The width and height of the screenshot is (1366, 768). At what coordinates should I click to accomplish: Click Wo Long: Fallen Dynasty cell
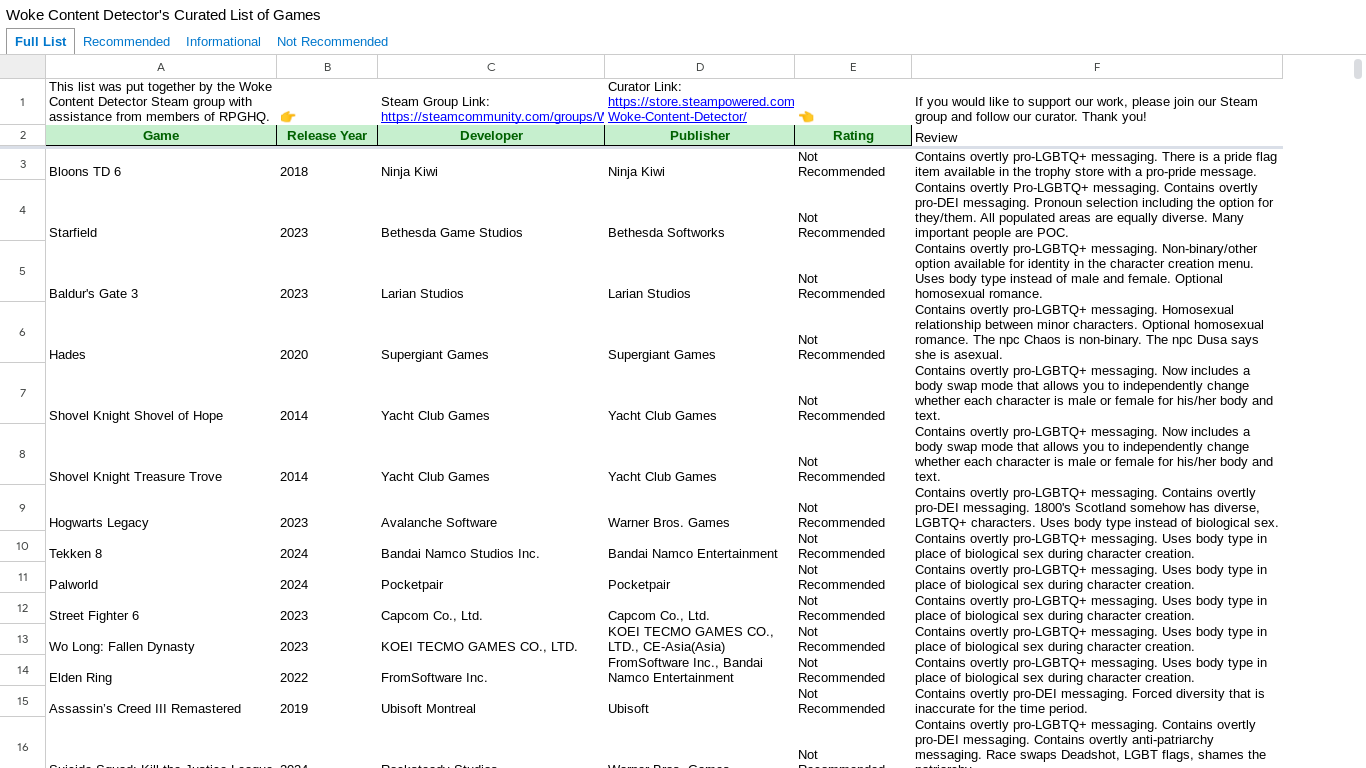tap(161, 639)
